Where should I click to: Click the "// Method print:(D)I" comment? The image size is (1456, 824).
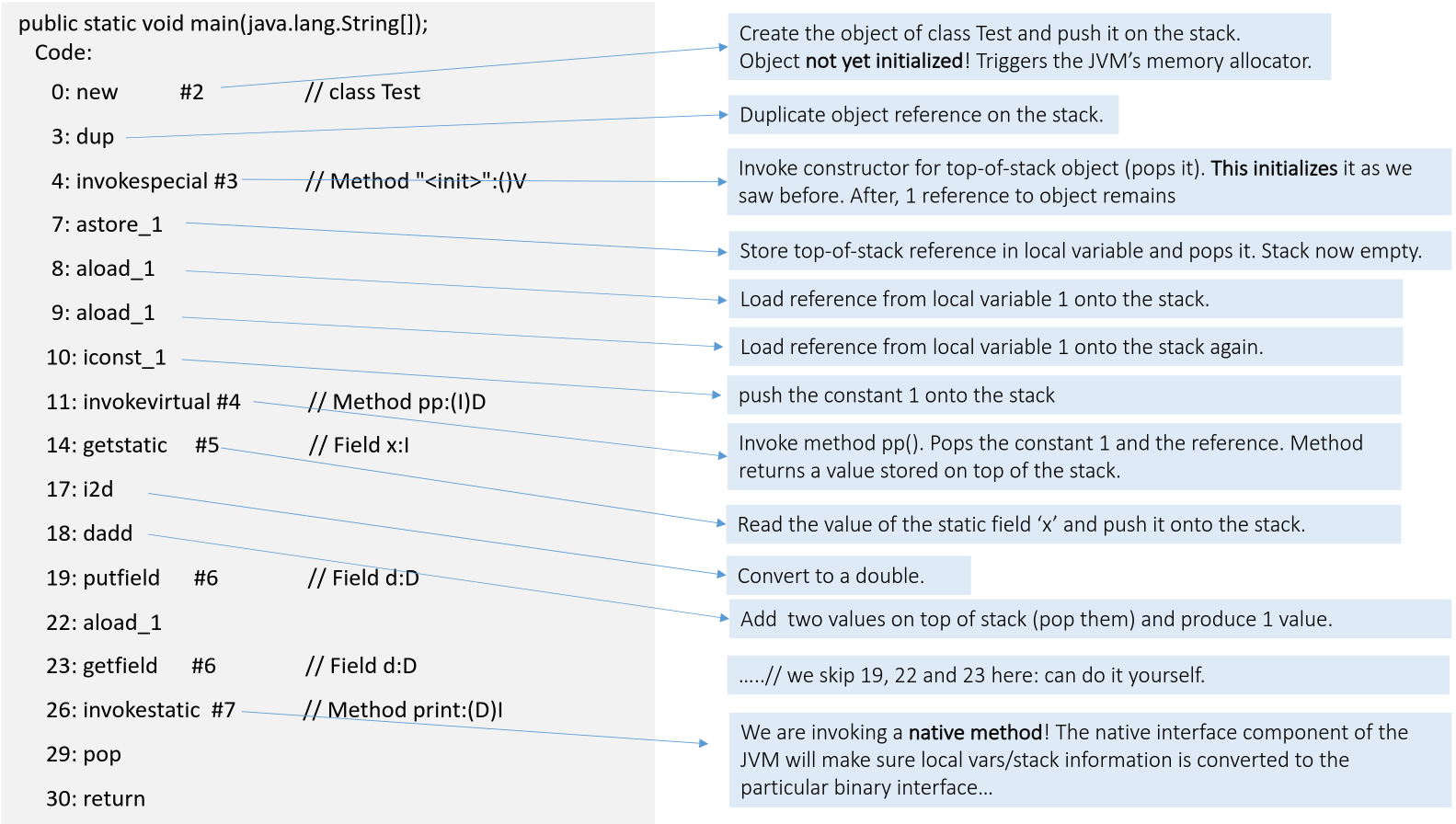click(403, 710)
